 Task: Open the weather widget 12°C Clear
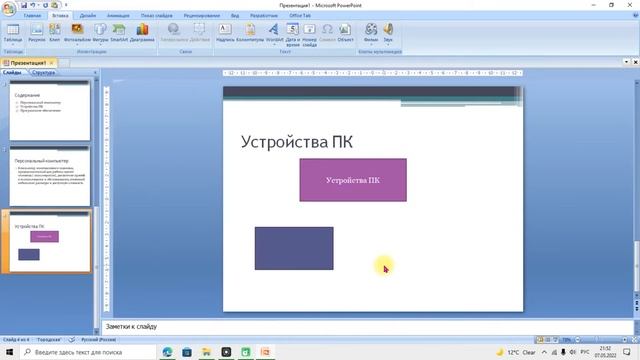coord(516,352)
